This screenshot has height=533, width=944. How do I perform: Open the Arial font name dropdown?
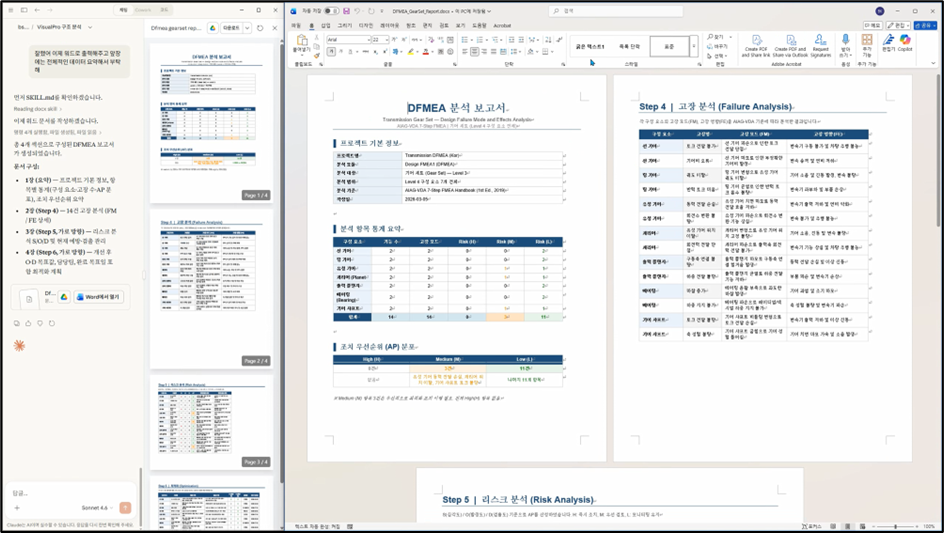click(x=368, y=40)
